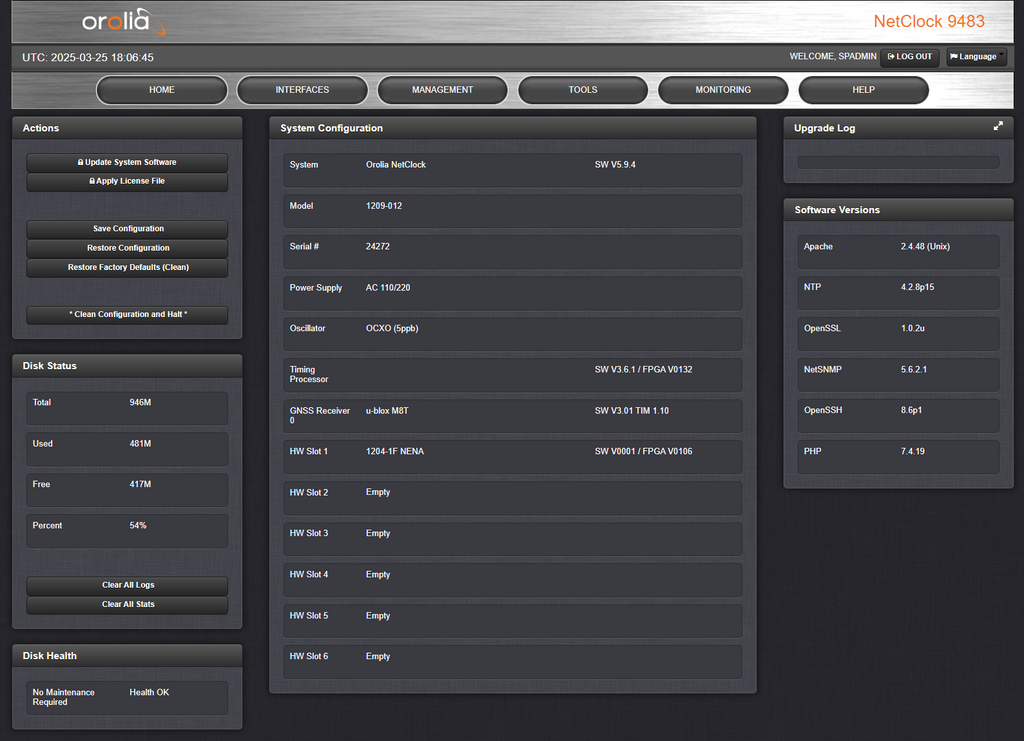The height and width of the screenshot is (741, 1024).
Task: Click the HW Slot 5 row label
Action: pos(309,616)
